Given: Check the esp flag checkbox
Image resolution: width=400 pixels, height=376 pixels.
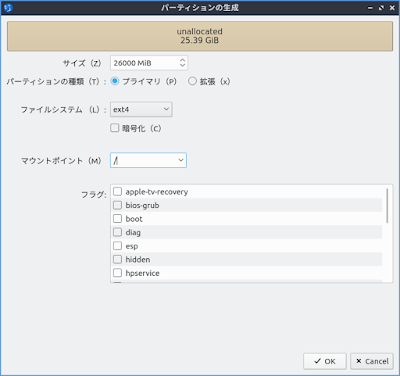Looking at the screenshot, I should coord(117,246).
